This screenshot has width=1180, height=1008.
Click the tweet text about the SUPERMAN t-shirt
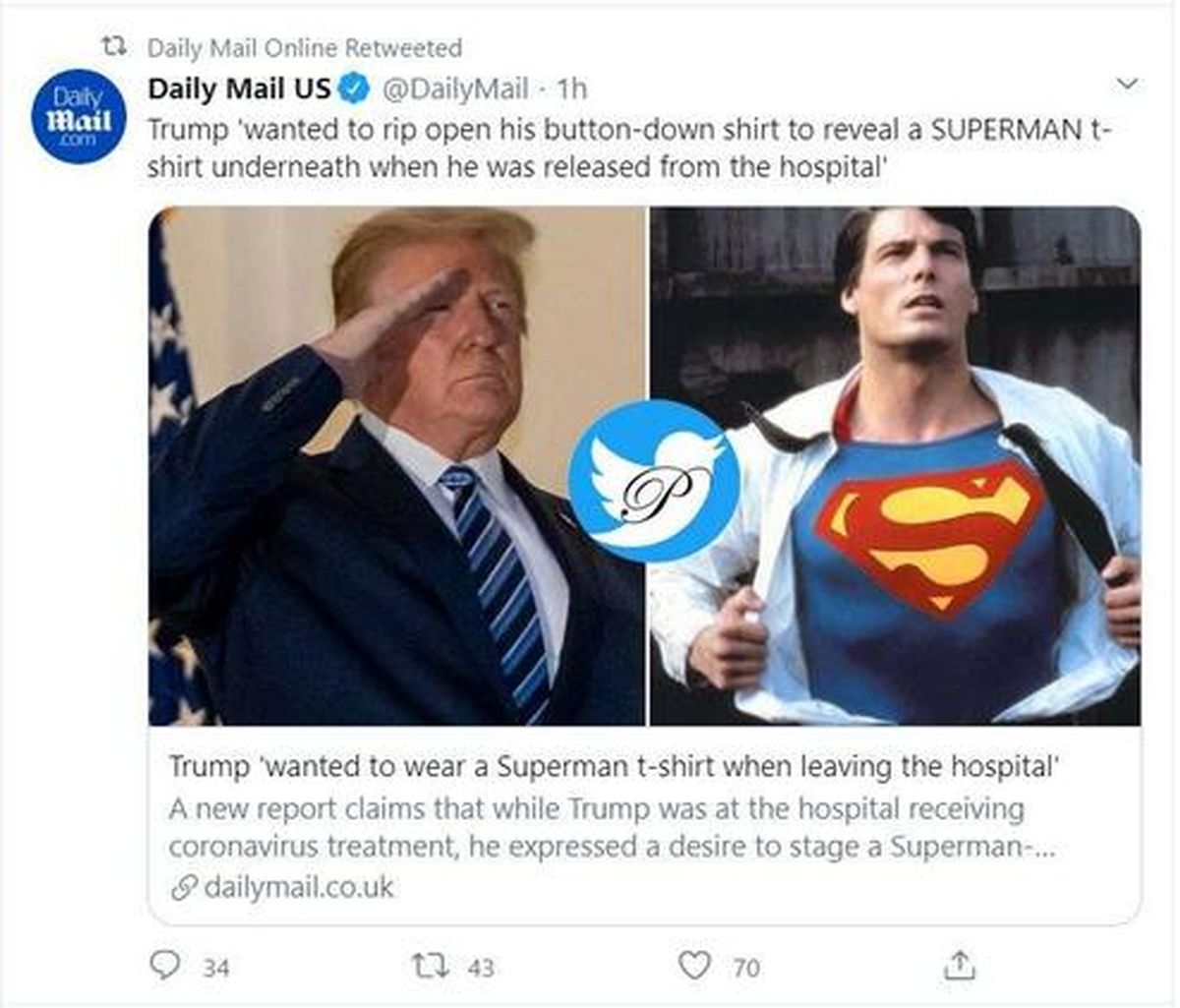(629, 148)
